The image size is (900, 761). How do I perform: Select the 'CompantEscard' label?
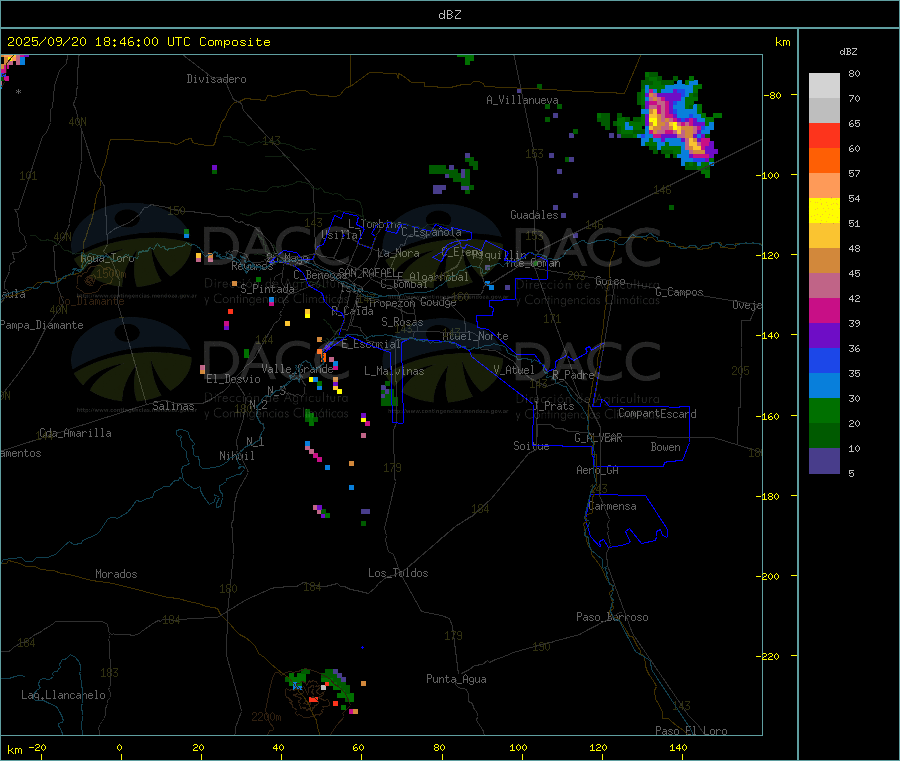point(657,414)
